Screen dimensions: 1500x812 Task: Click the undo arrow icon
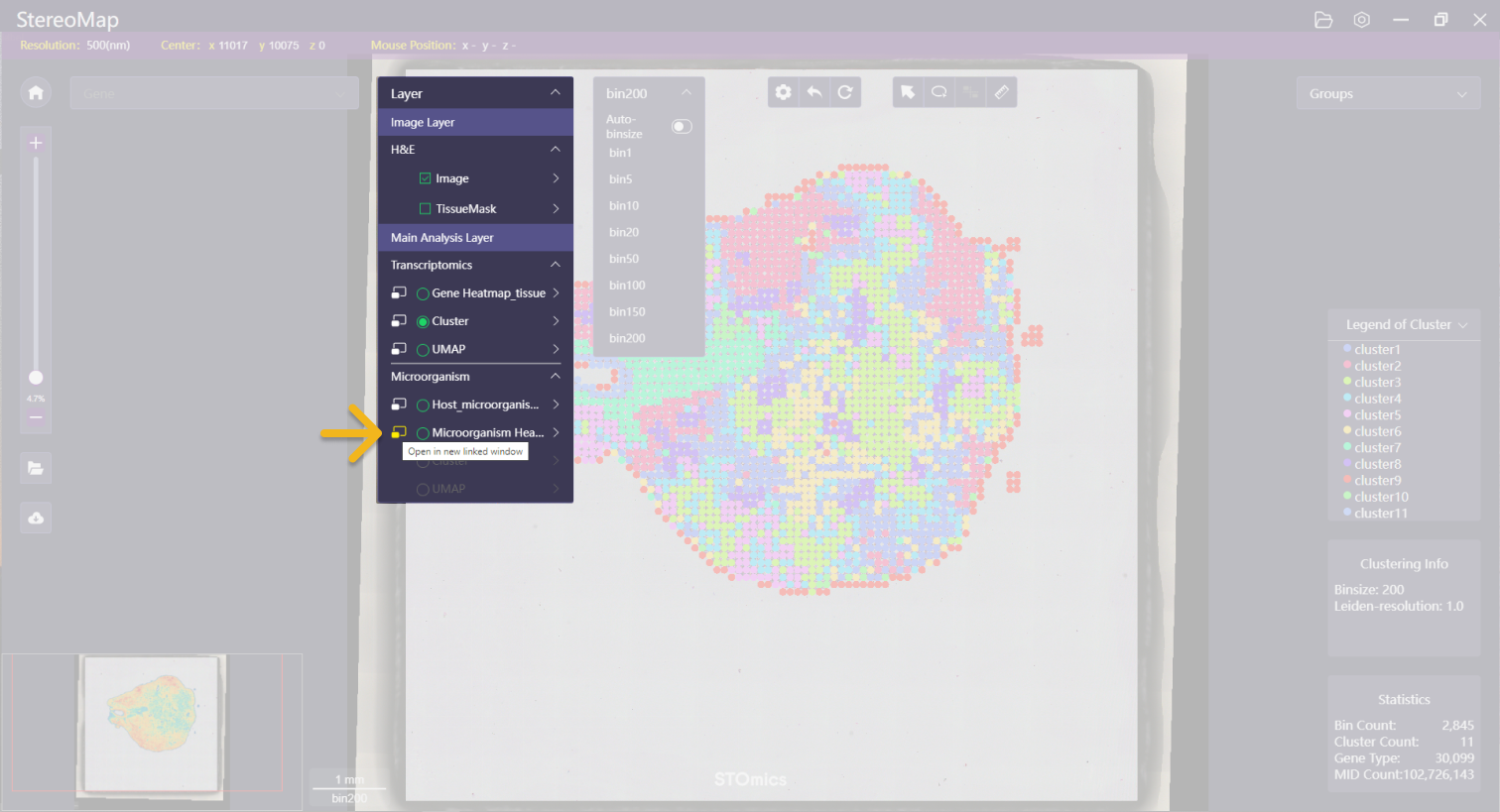(814, 92)
